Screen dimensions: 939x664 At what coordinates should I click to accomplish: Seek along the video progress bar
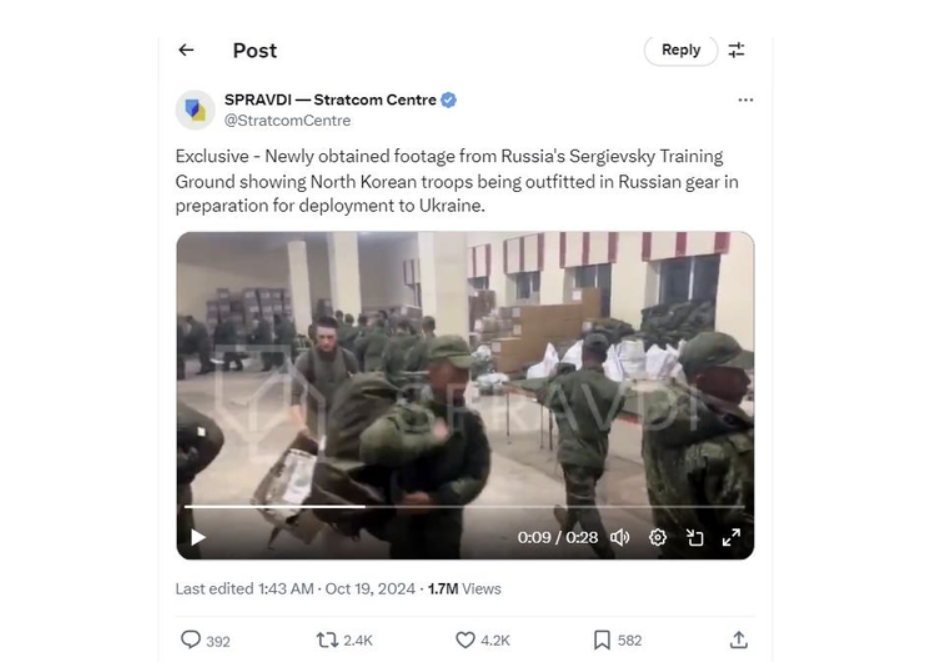[x=465, y=507]
